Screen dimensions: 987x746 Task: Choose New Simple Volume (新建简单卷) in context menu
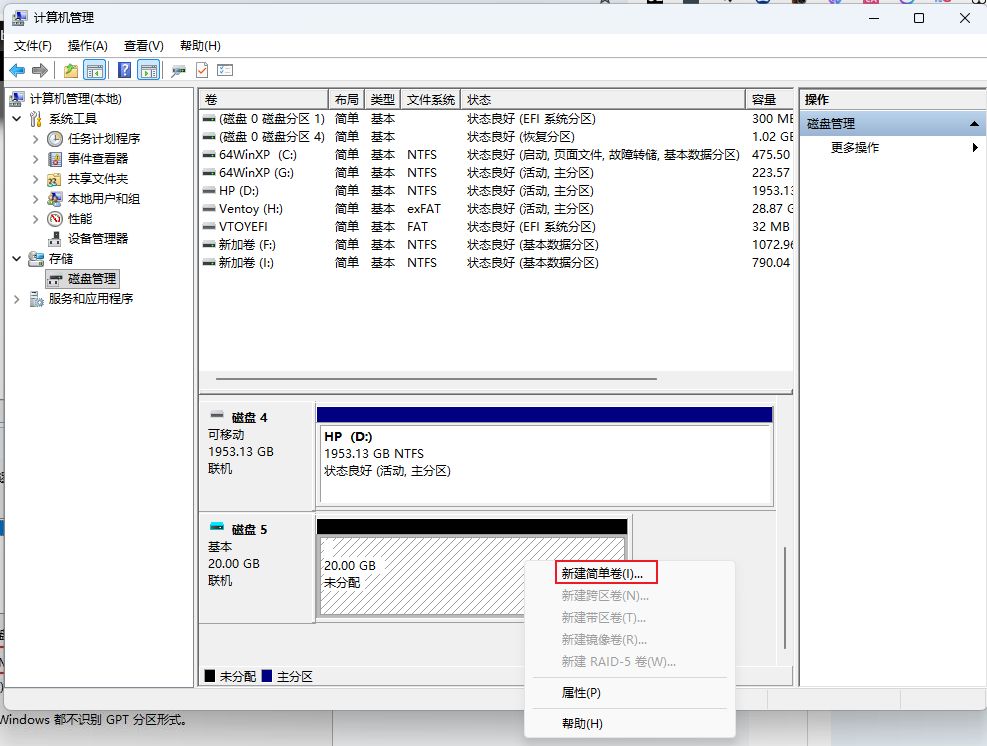(602, 574)
